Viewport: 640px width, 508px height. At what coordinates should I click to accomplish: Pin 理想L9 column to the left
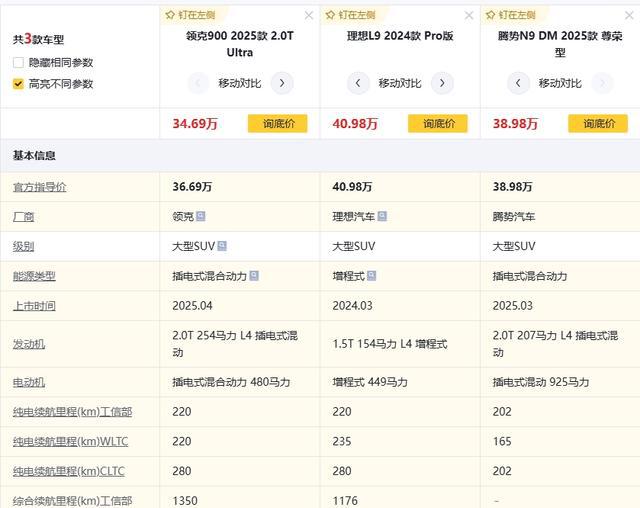(351, 15)
